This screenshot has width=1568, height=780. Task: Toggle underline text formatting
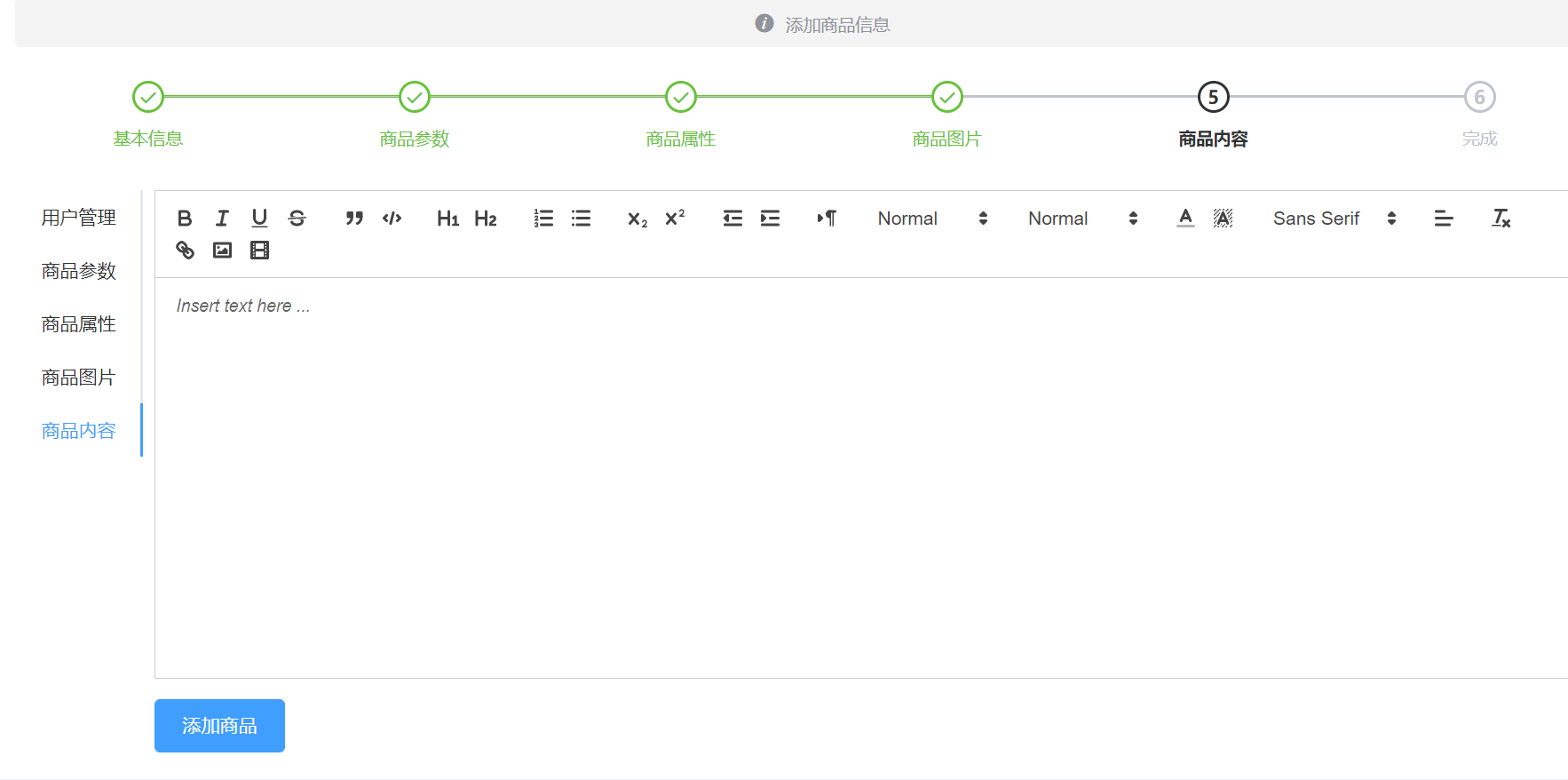coord(259,219)
